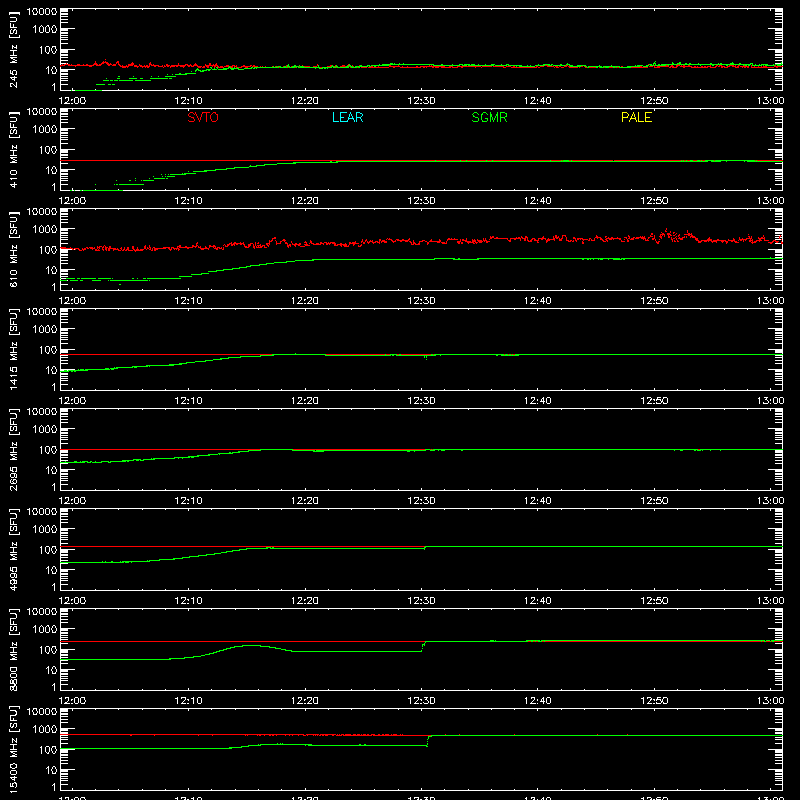The width and height of the screenshot is (800, 800).
Task: Click 12:50 tick label below 610 MHz plot
Action: [654, 301]
